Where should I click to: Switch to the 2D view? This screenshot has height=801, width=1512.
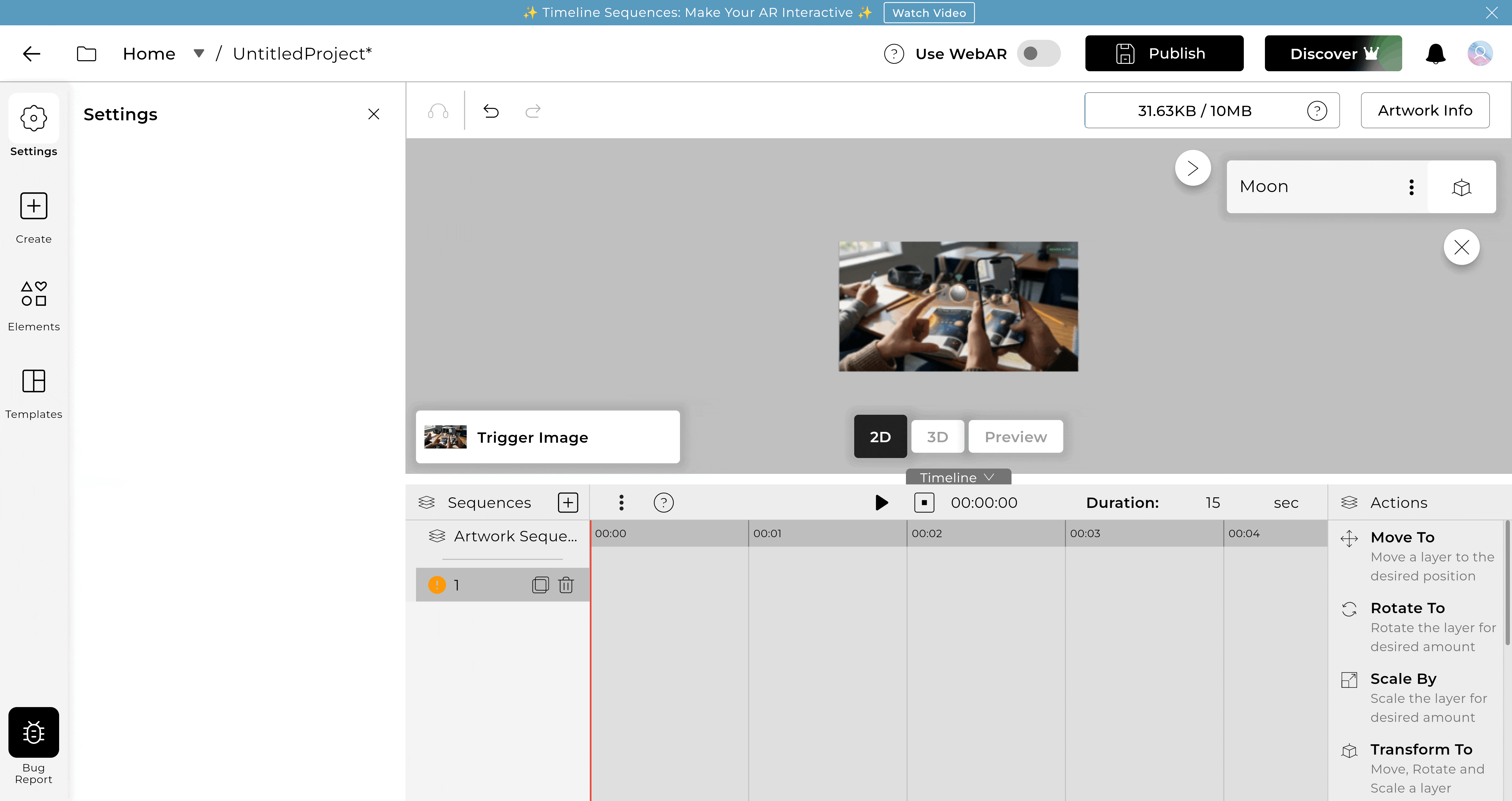pyautogui.click(x=880, y=437)
